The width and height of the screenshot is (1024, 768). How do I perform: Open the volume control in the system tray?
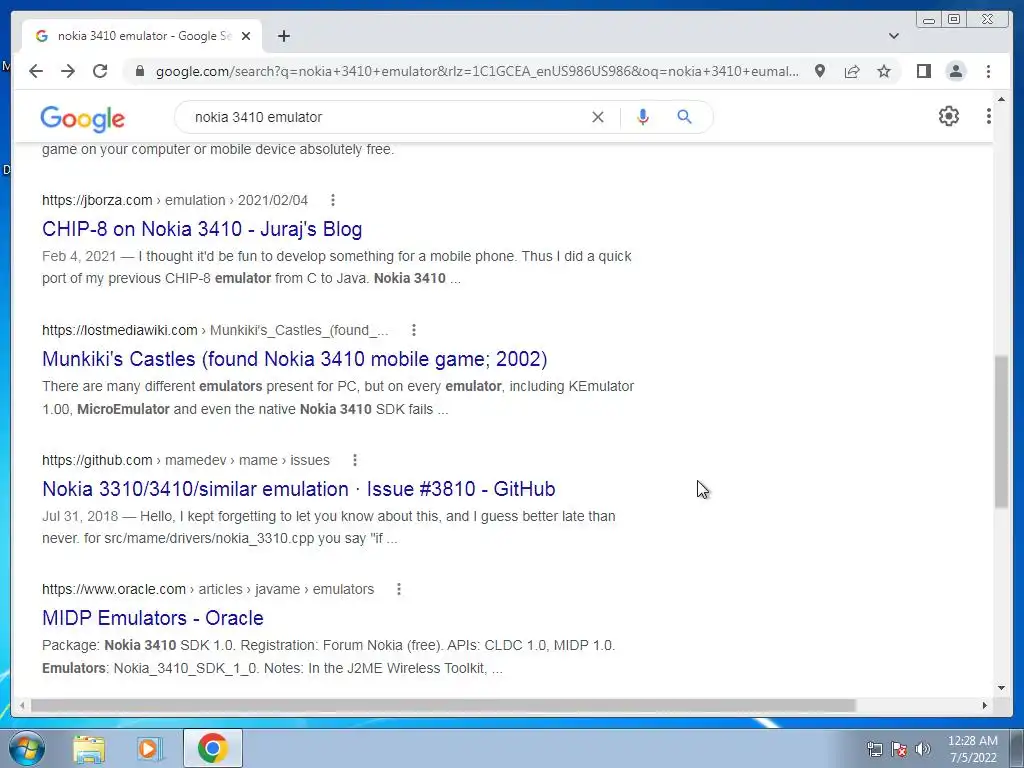coord(922,749)
